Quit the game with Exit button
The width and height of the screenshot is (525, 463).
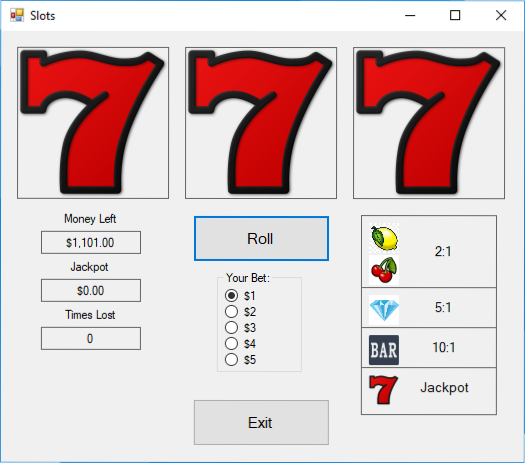[x=261, y=422]
